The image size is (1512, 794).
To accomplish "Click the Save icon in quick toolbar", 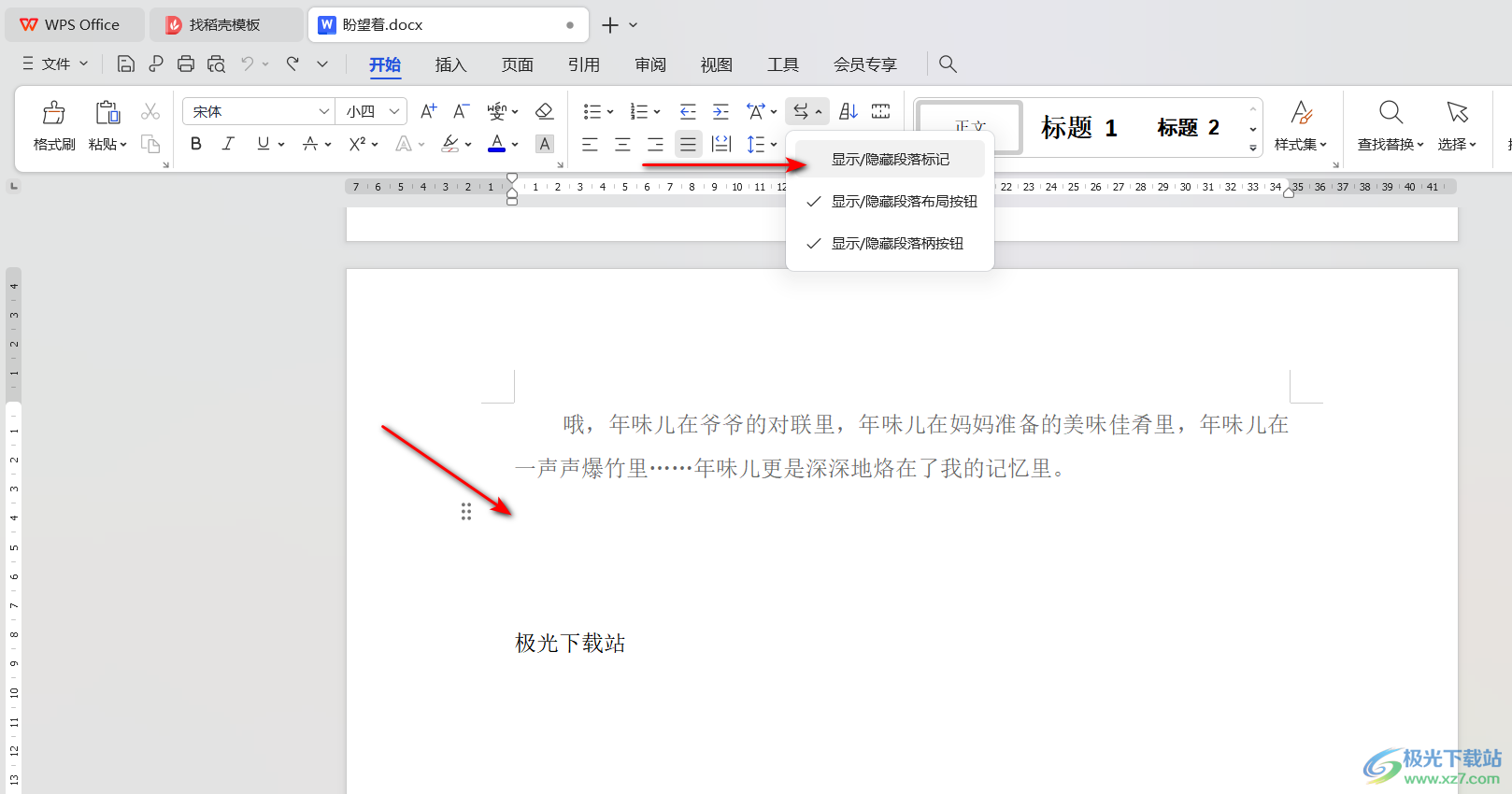I will coord(126,64).
